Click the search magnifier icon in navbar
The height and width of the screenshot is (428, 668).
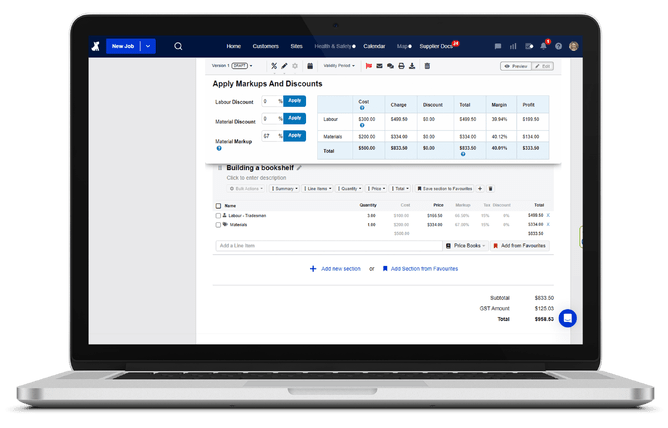178,46
